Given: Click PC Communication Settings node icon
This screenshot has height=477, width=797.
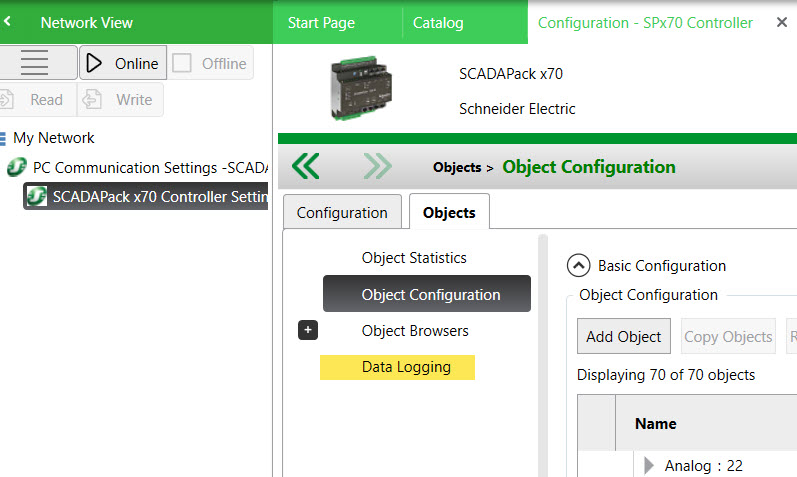Looking at the screenshot, I should click(x=17, y=167).
